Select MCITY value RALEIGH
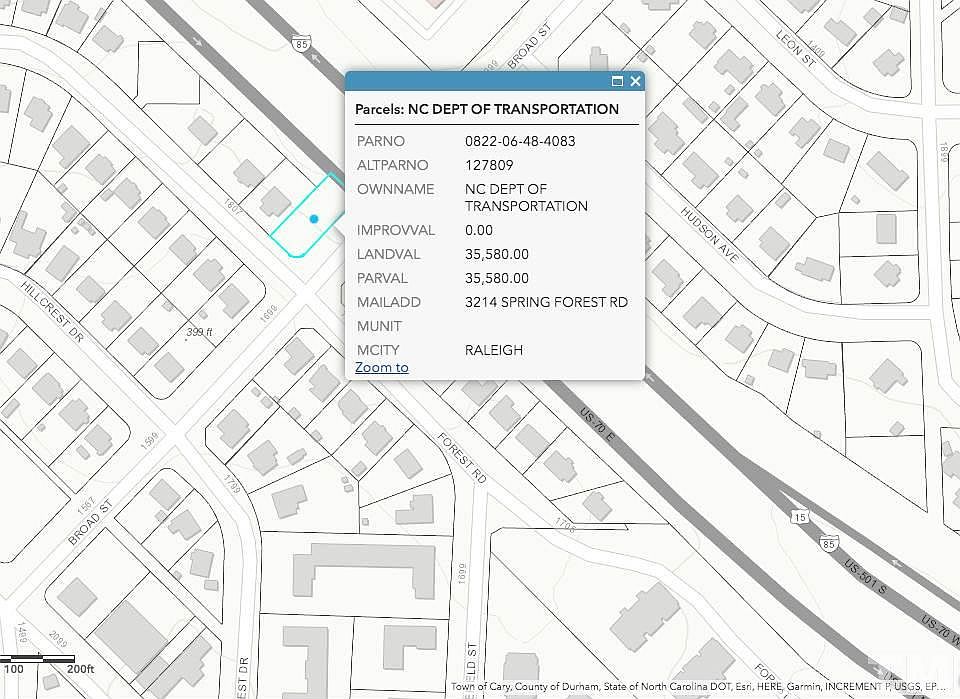Screen dimensions: 960x699 point(493,350)
